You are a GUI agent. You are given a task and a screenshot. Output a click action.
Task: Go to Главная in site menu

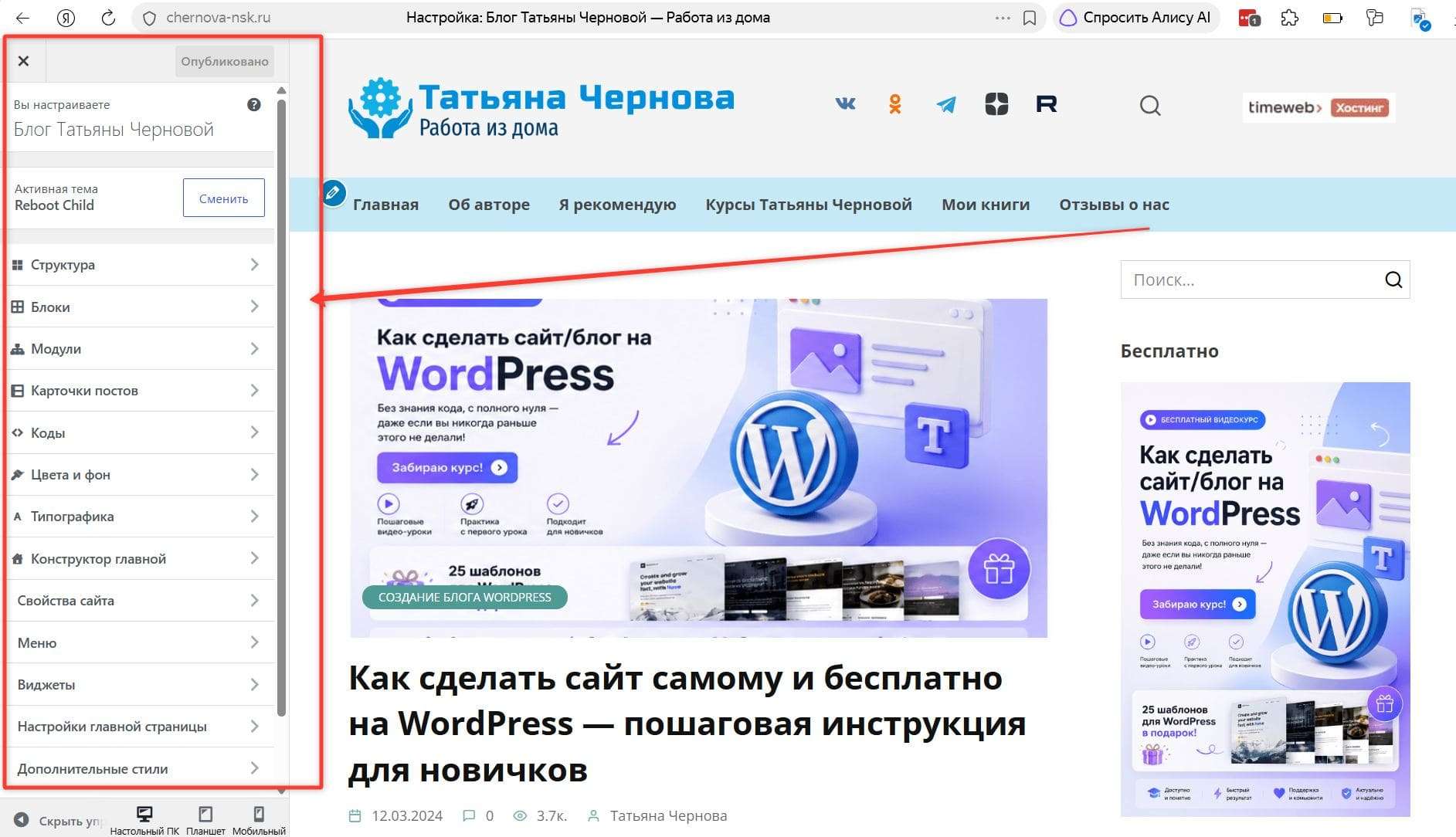point(385,205)
